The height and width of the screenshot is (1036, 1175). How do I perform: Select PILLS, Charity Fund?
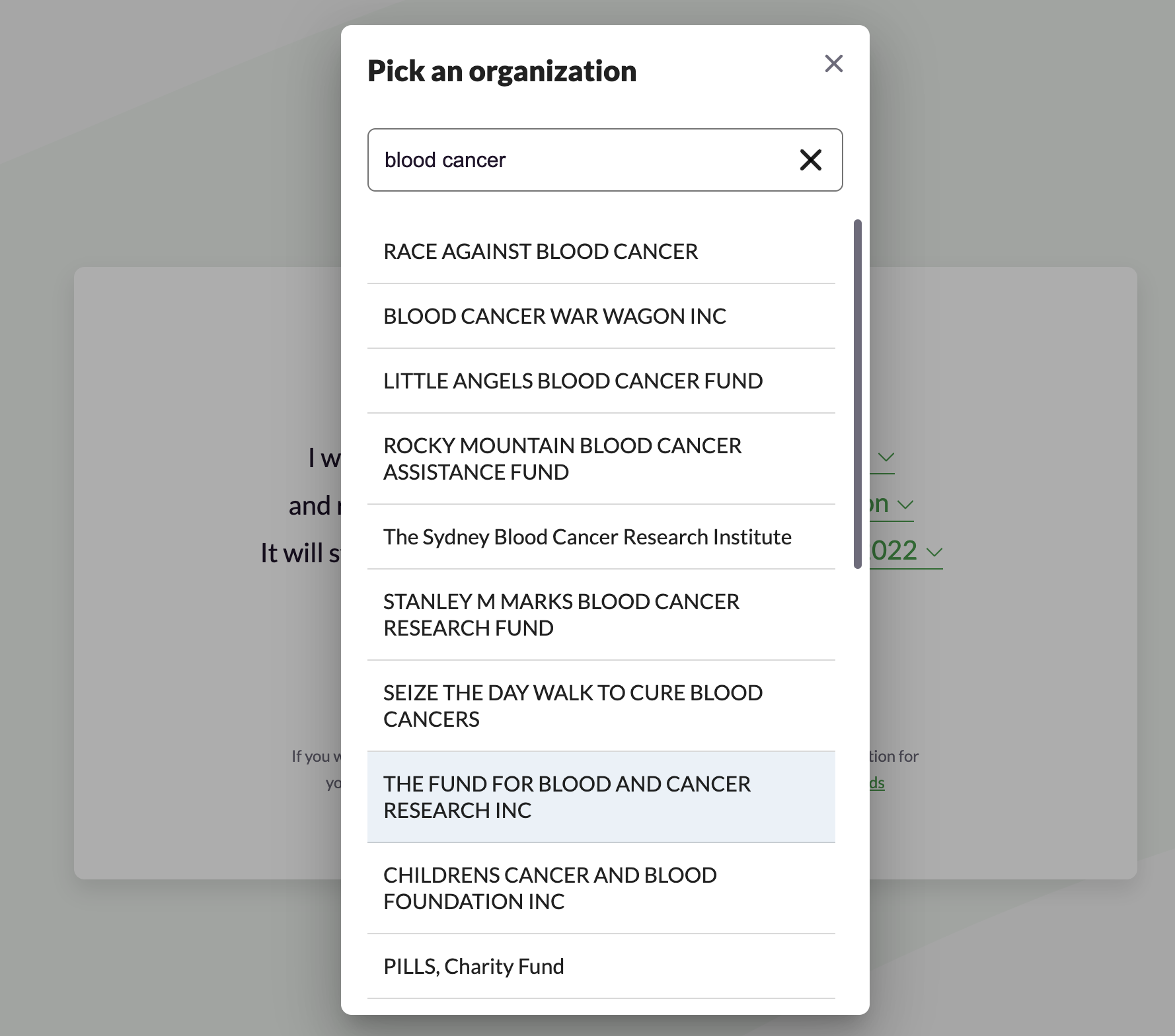point(601,967)
